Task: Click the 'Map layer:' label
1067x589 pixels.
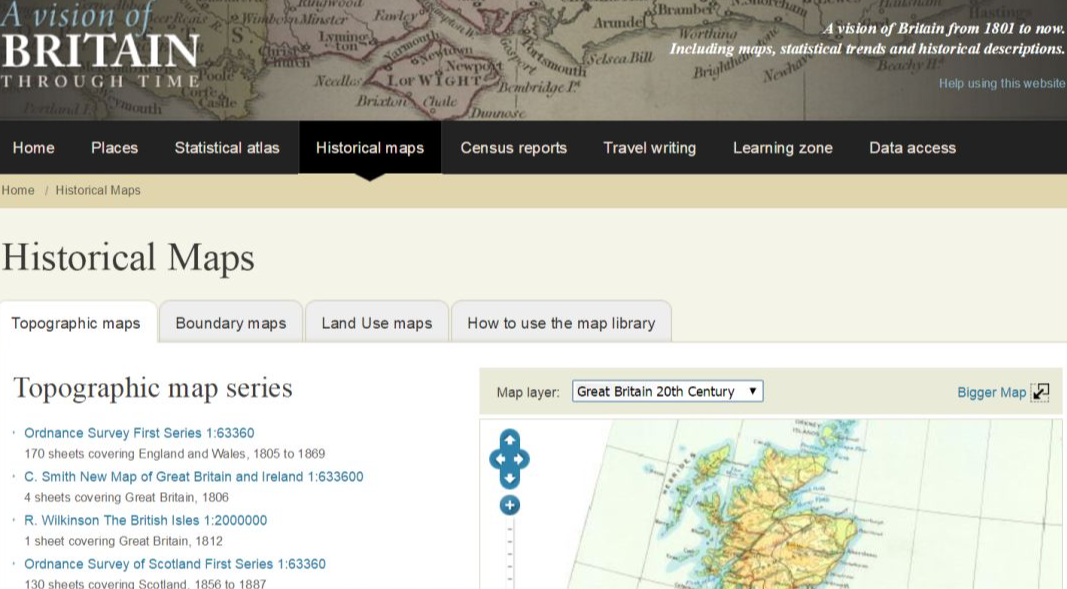Action: coord(528,392)
